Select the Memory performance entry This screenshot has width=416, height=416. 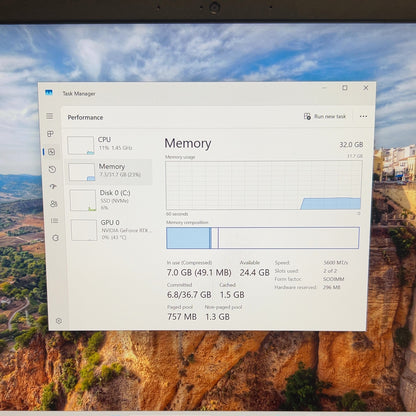coord(109,172)
